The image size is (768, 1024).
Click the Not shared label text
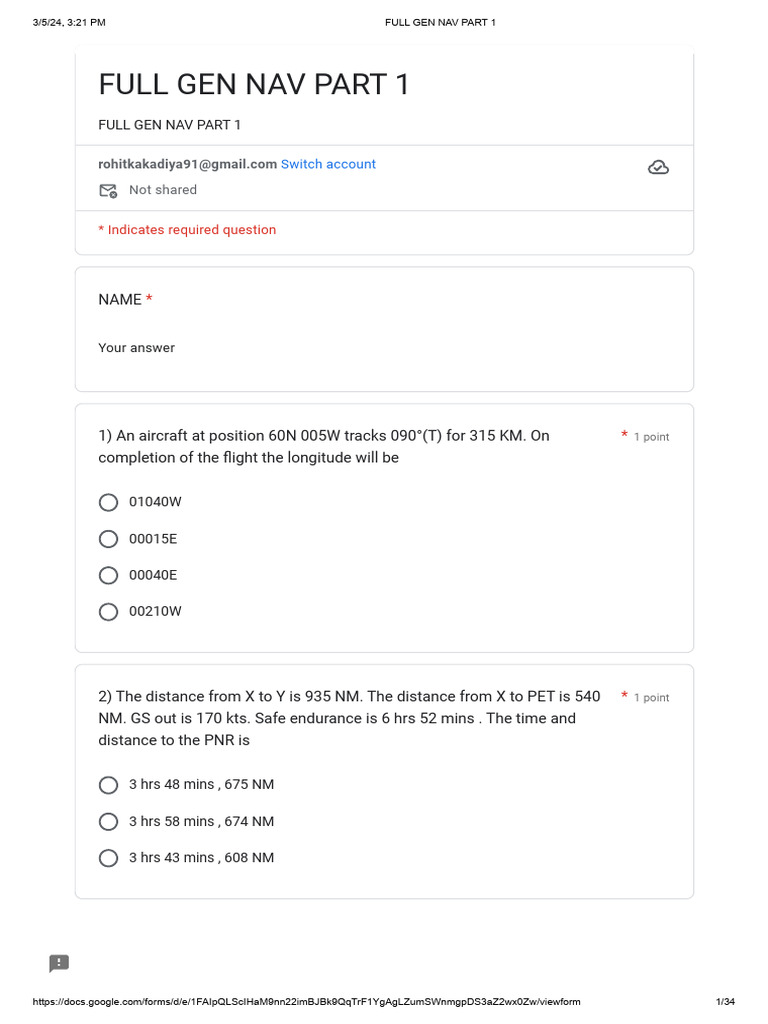(x=163, y=190)
